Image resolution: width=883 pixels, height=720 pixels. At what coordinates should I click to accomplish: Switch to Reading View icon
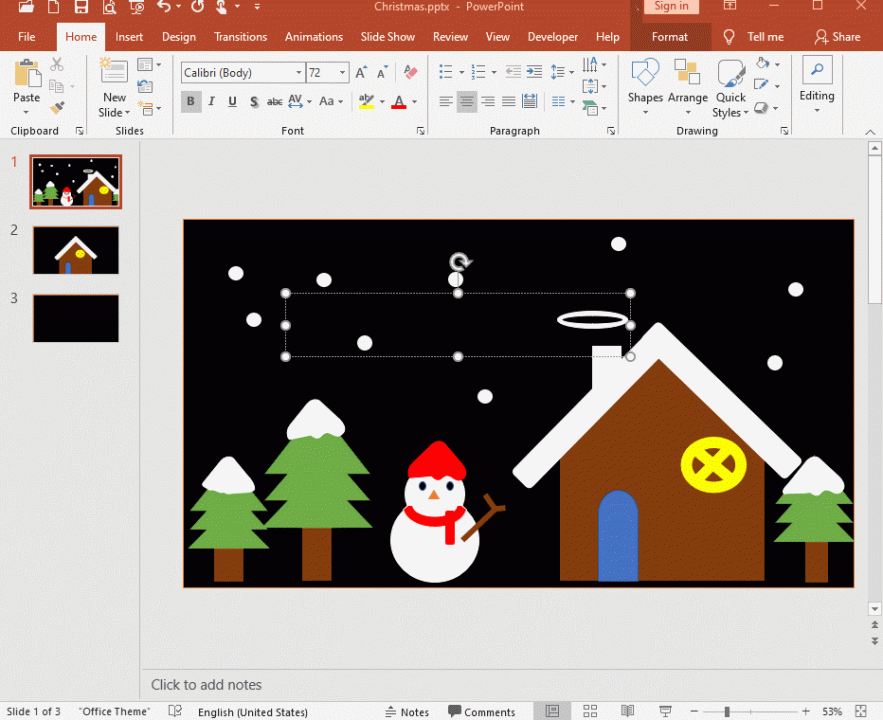[627, 711]
